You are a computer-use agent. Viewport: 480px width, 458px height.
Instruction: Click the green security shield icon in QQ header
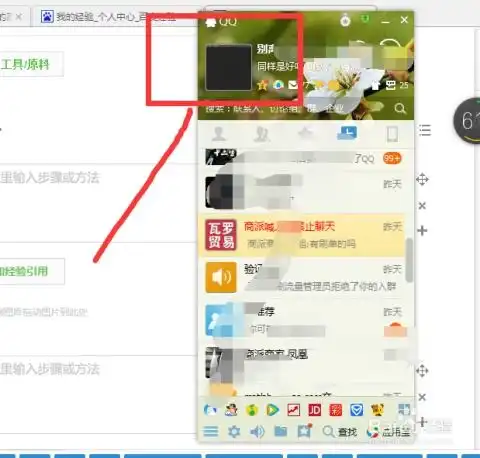pyautogui.click(x=365, y=19)
